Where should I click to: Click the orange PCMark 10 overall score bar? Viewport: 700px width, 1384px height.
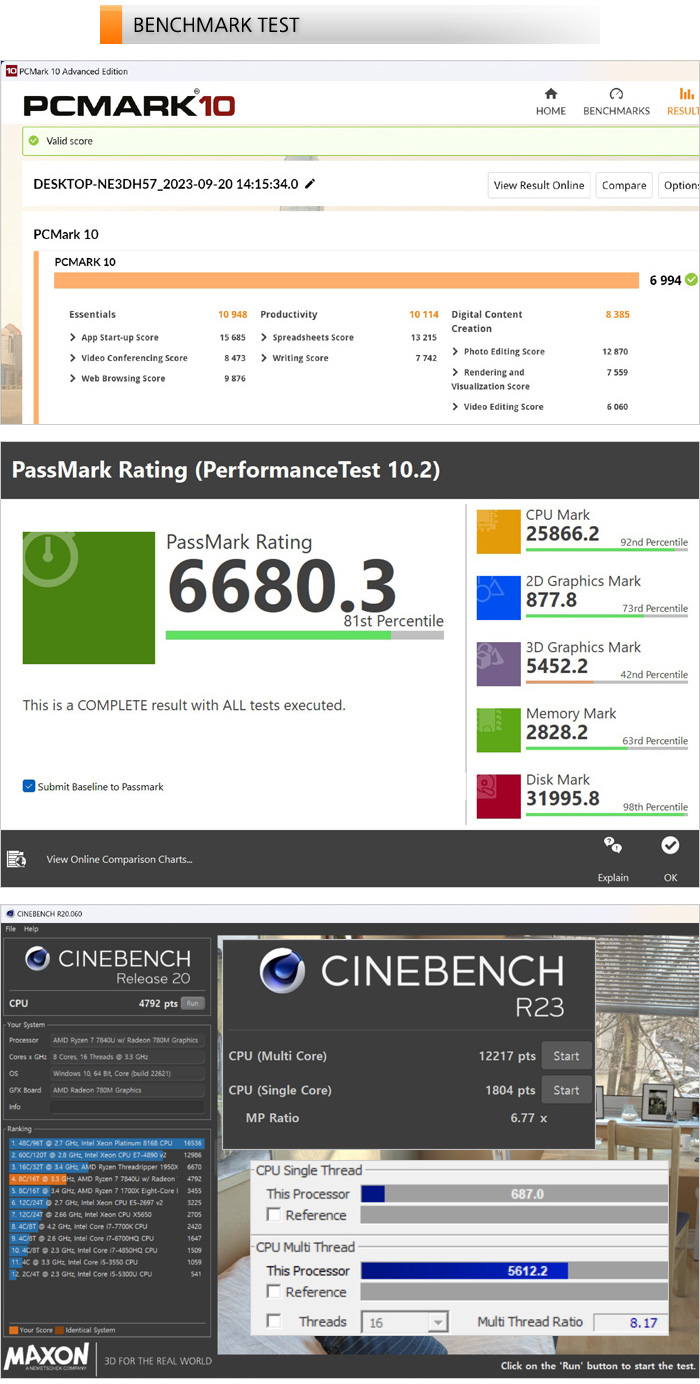point(346,280)
